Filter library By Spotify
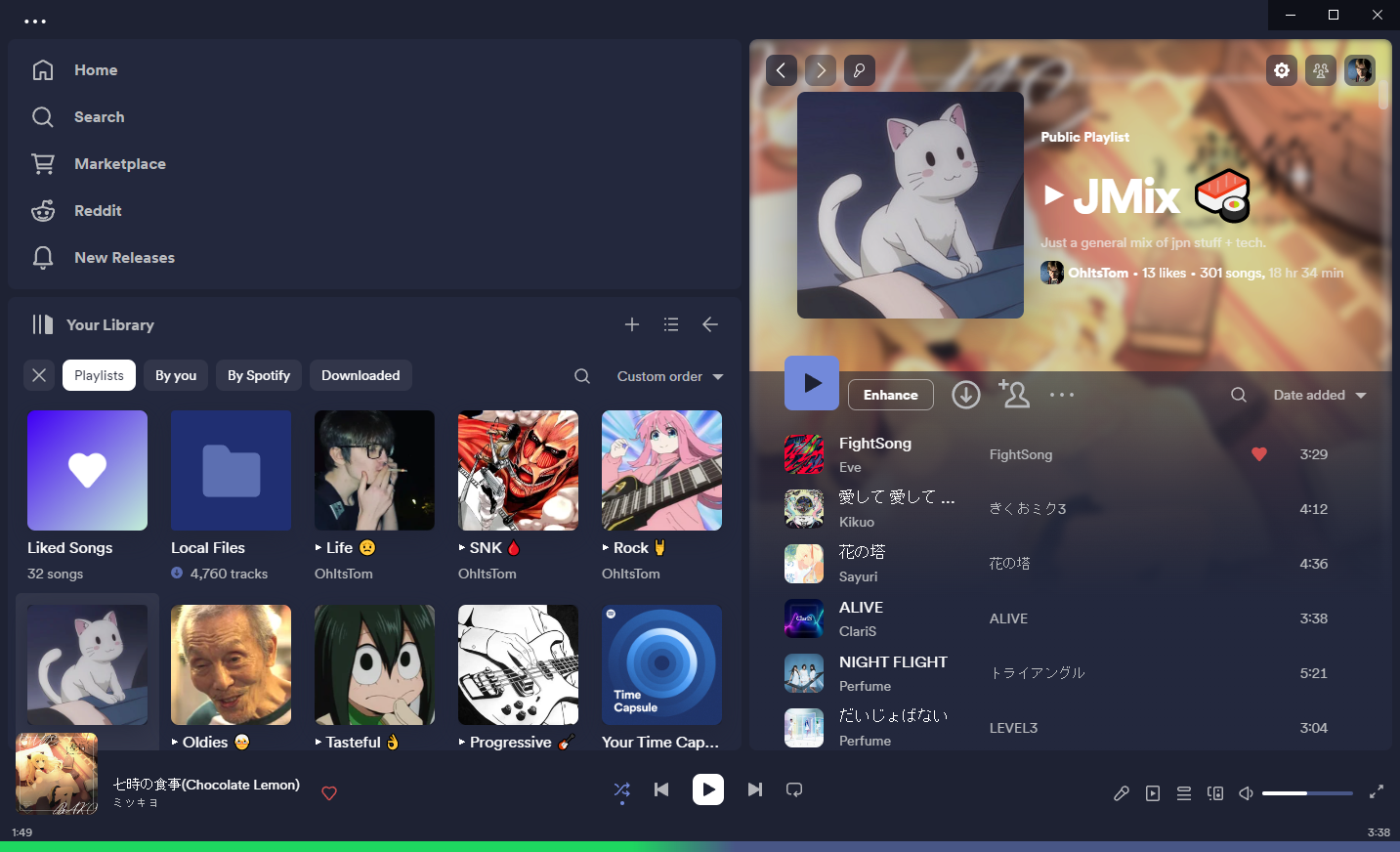This screenshot has width=1400, height=852. coord(259,375)
